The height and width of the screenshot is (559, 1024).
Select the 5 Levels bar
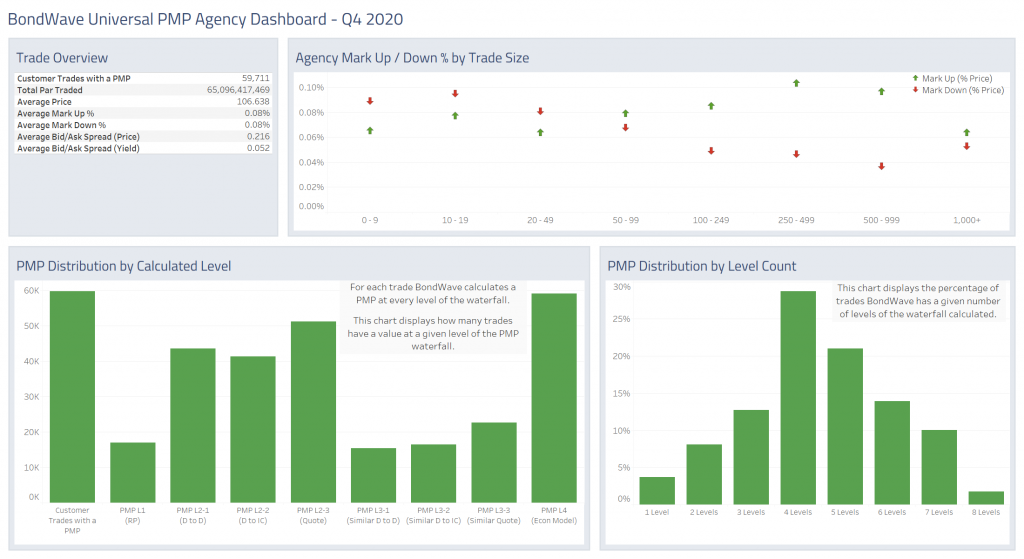point(845,426)
